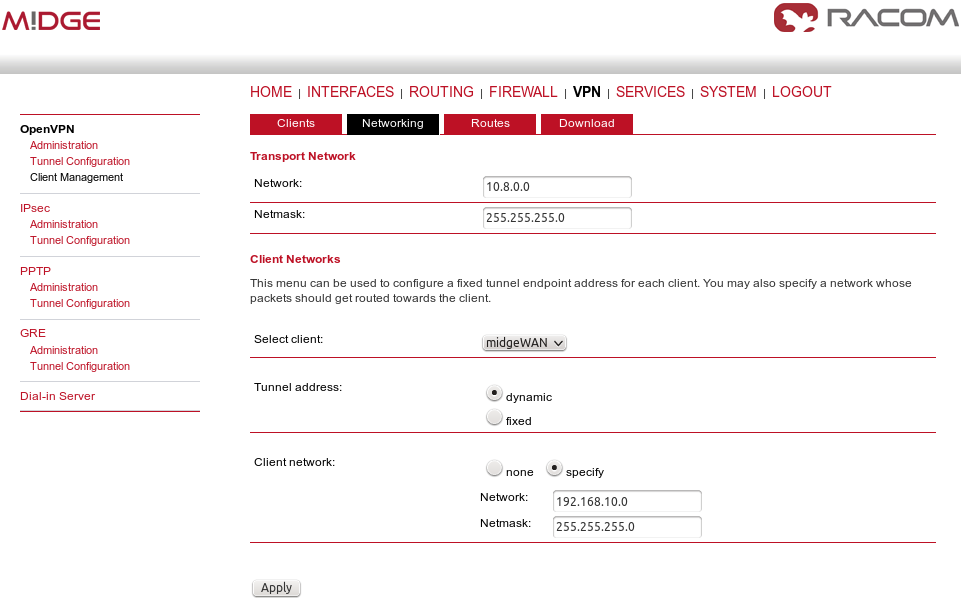
Task: Select the dynamic tunnel address option
Action: 494,394
